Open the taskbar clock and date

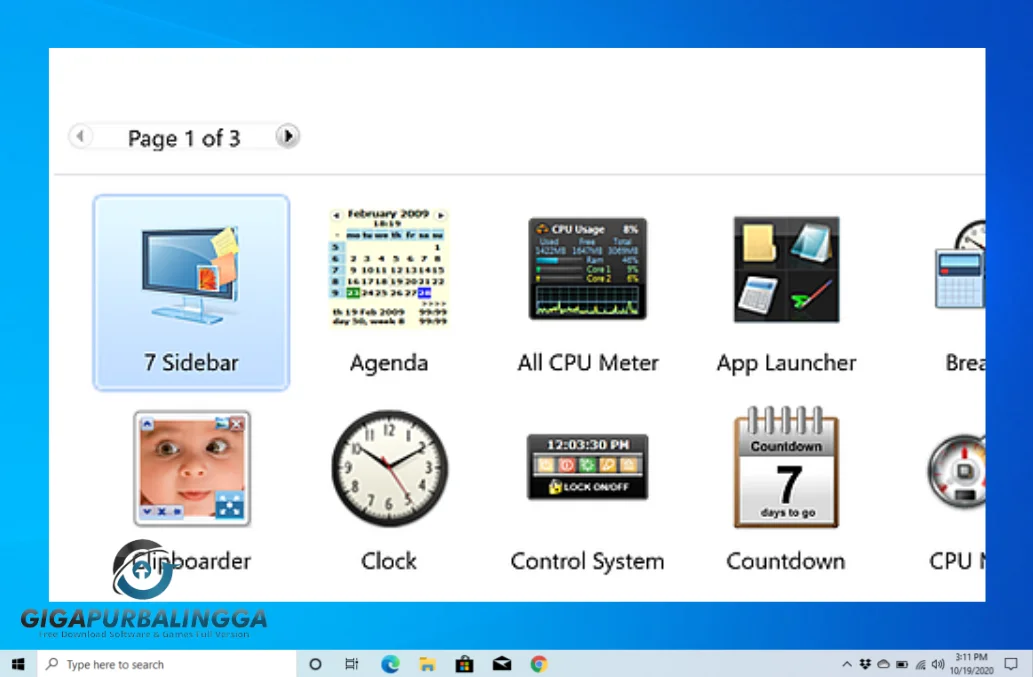tap(971, 664)
